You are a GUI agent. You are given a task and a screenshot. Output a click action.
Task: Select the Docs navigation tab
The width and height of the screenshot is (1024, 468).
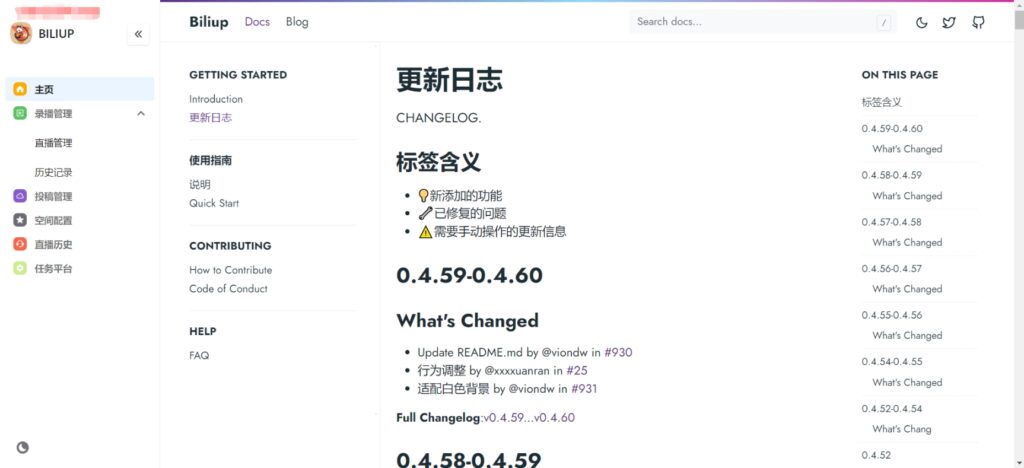click(x=257, y=22)
